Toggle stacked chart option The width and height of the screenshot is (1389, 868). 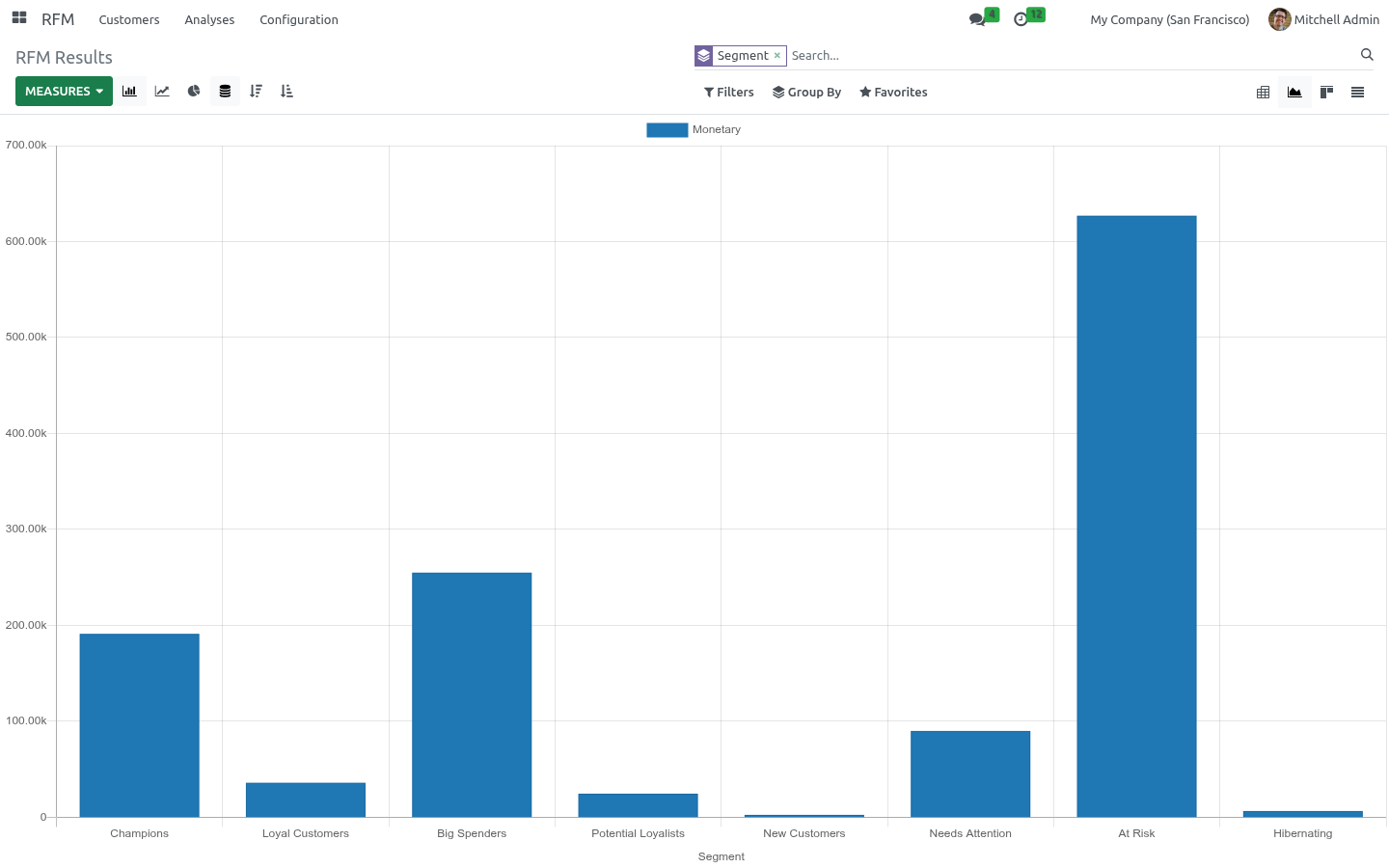(225, 92)
